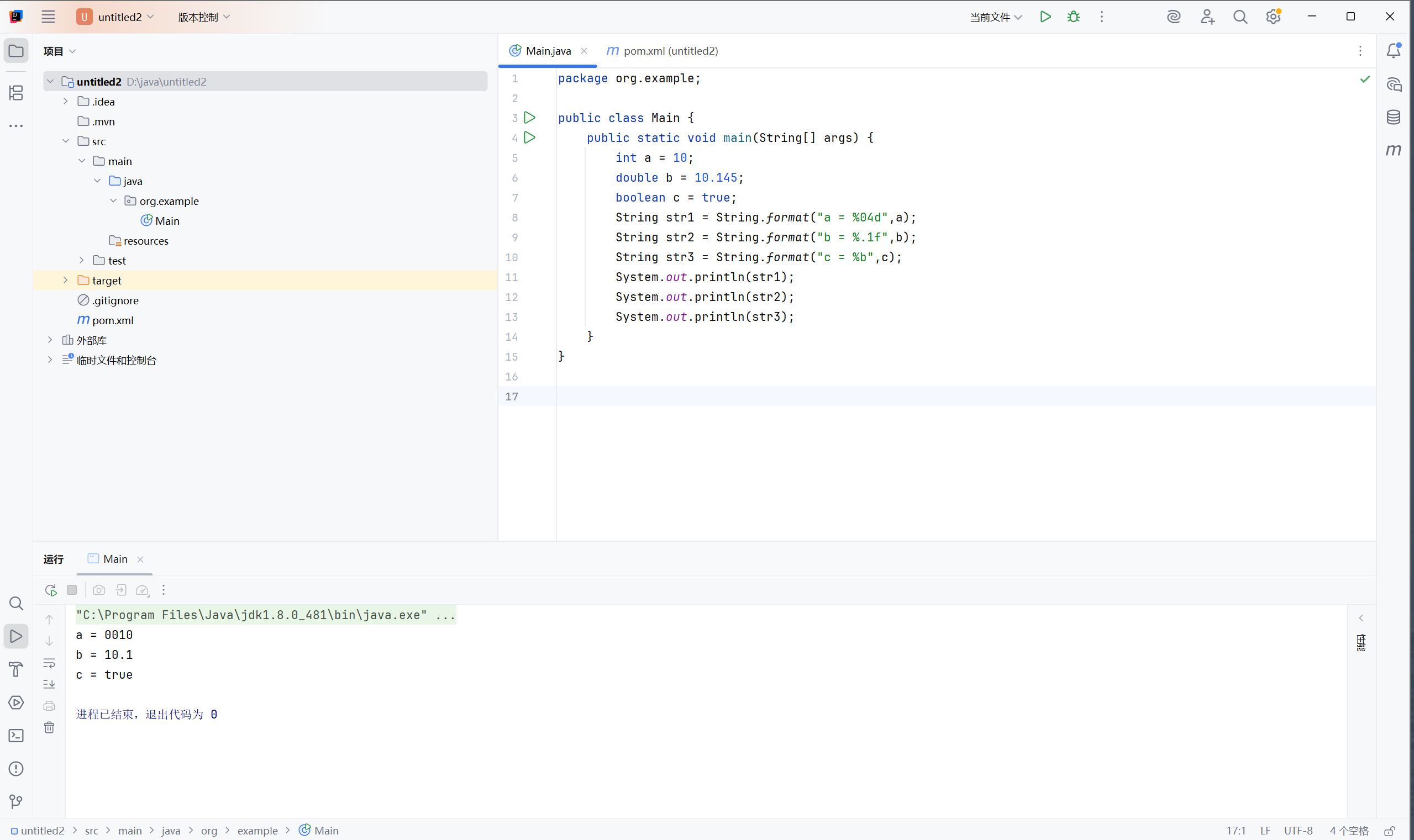The image size is (1414, 840).
Task: Switch to pom.xml (untitled2) tab
Action: click(x=662, y=51)
